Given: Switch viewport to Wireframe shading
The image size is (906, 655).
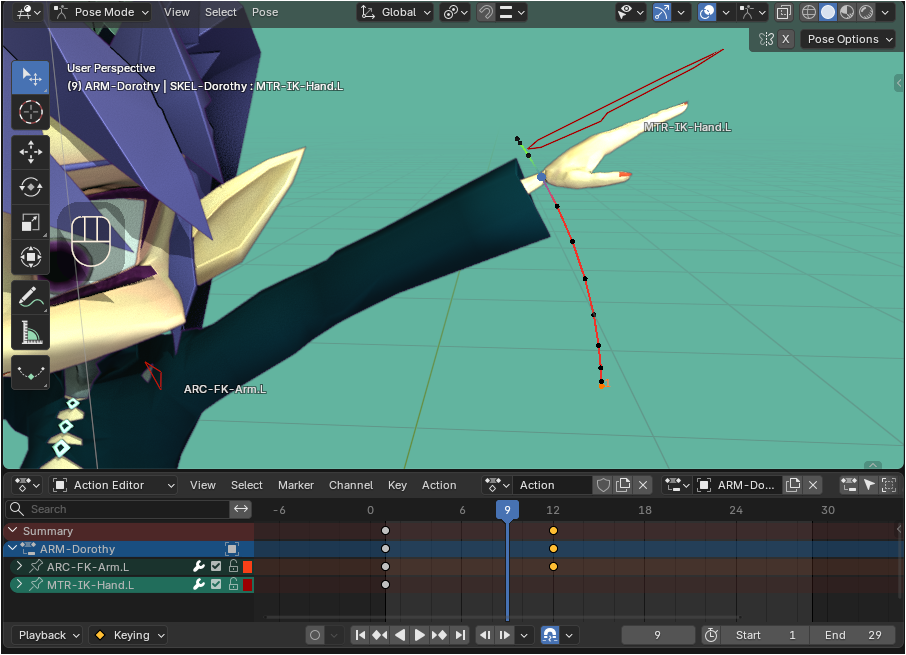Looking at the screenshot, I should coord(809,12).
